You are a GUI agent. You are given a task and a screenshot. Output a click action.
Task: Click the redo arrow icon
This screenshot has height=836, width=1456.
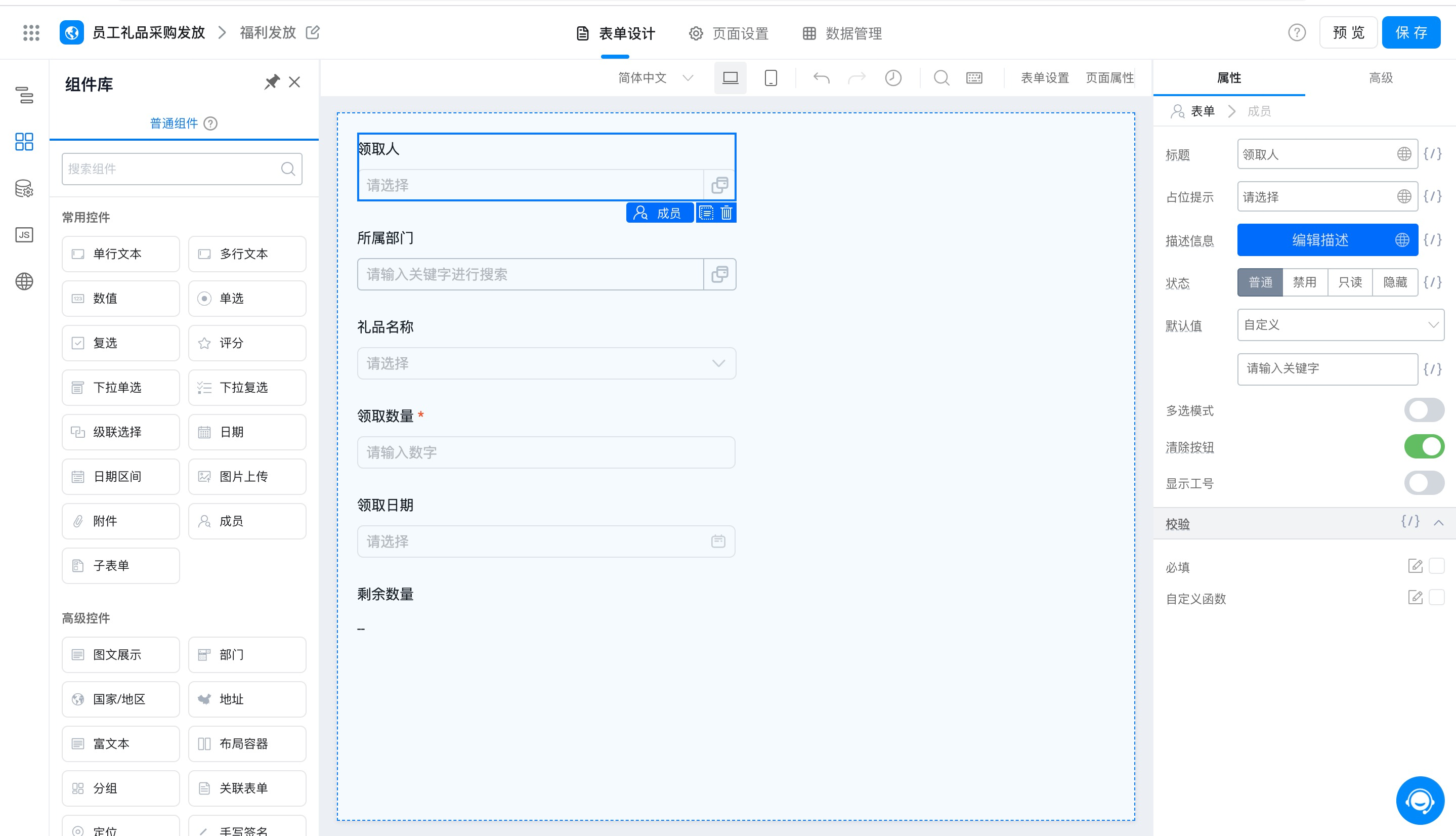pyautogui.click(x=857, y=77)
